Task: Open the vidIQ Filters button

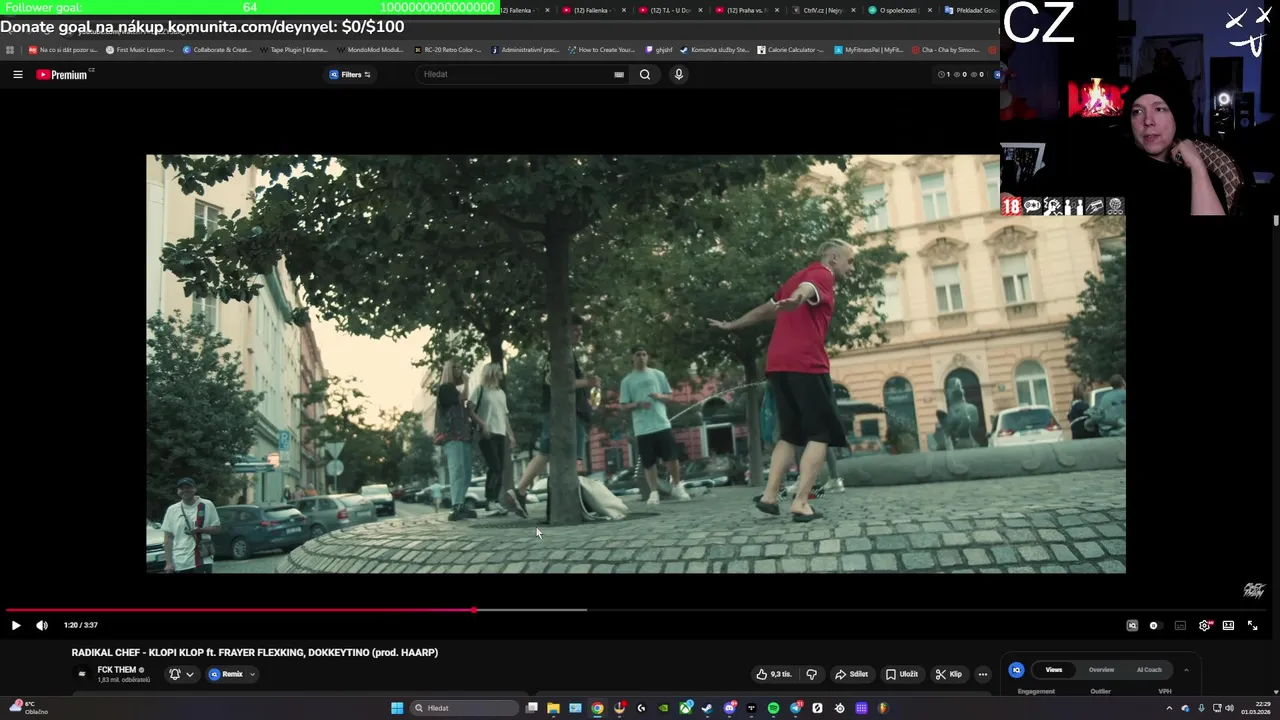Action: coord(350,74)
